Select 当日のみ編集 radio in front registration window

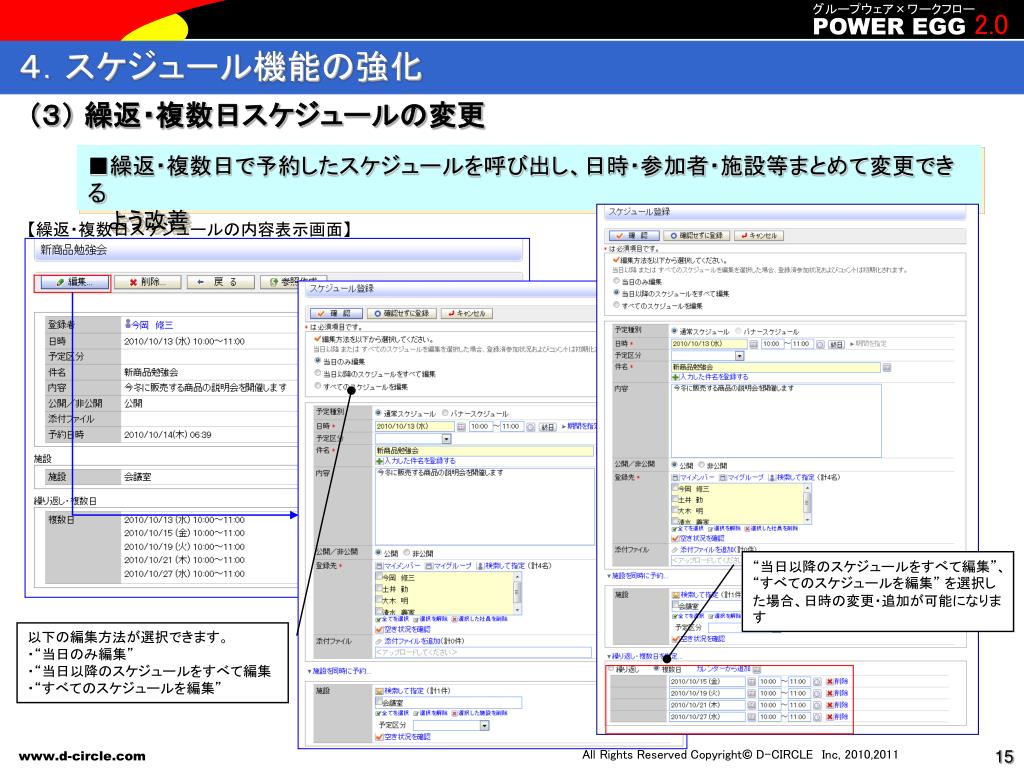[616, 281]
